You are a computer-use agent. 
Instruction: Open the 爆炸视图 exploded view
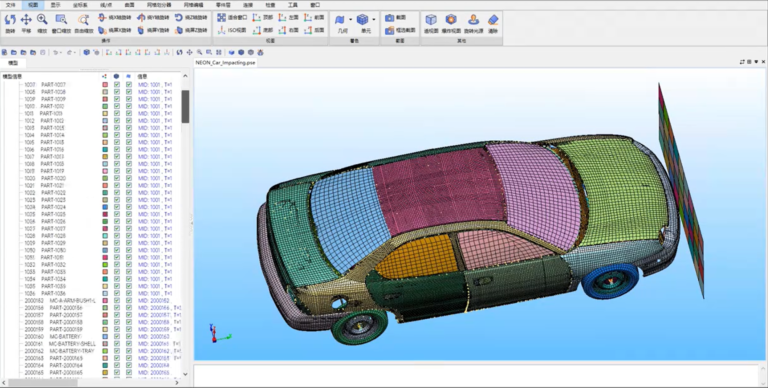(x=451, y=24)
